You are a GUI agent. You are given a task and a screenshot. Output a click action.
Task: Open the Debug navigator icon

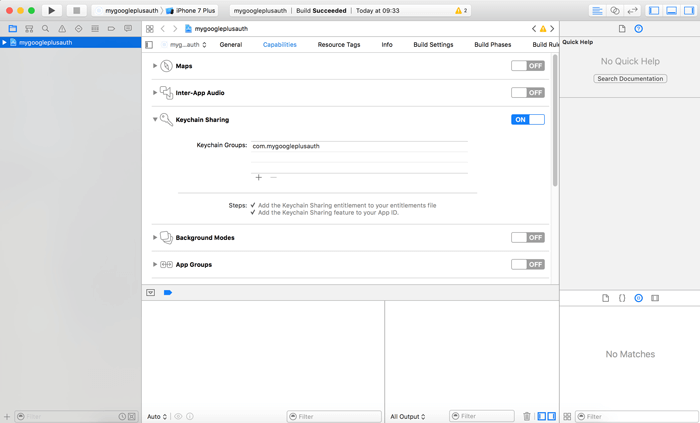pyautogui.click(x=95, y=29)
